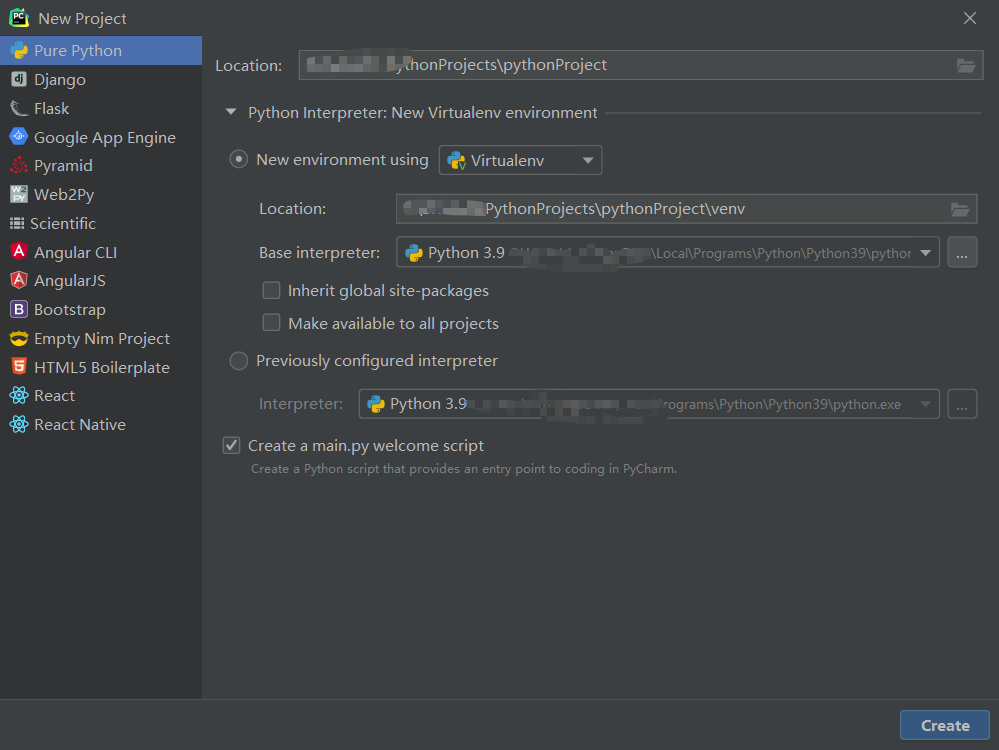Select Angular CLI project type

pyautogui.click(x=101, y=252)
